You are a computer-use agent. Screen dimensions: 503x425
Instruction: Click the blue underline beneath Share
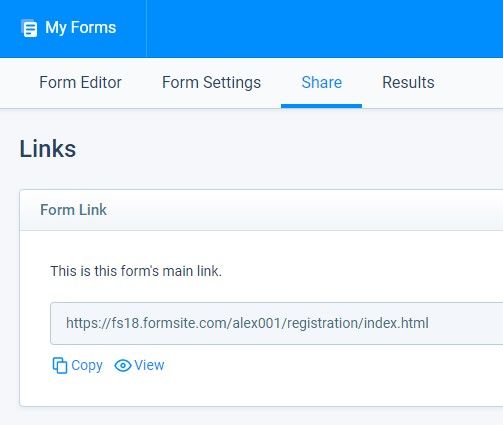pyautogui.click(x=321, y=106)
